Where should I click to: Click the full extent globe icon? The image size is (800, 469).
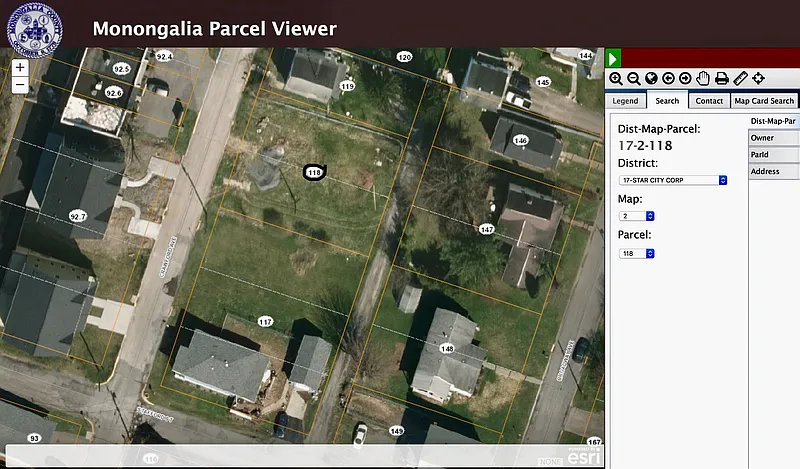651,78
